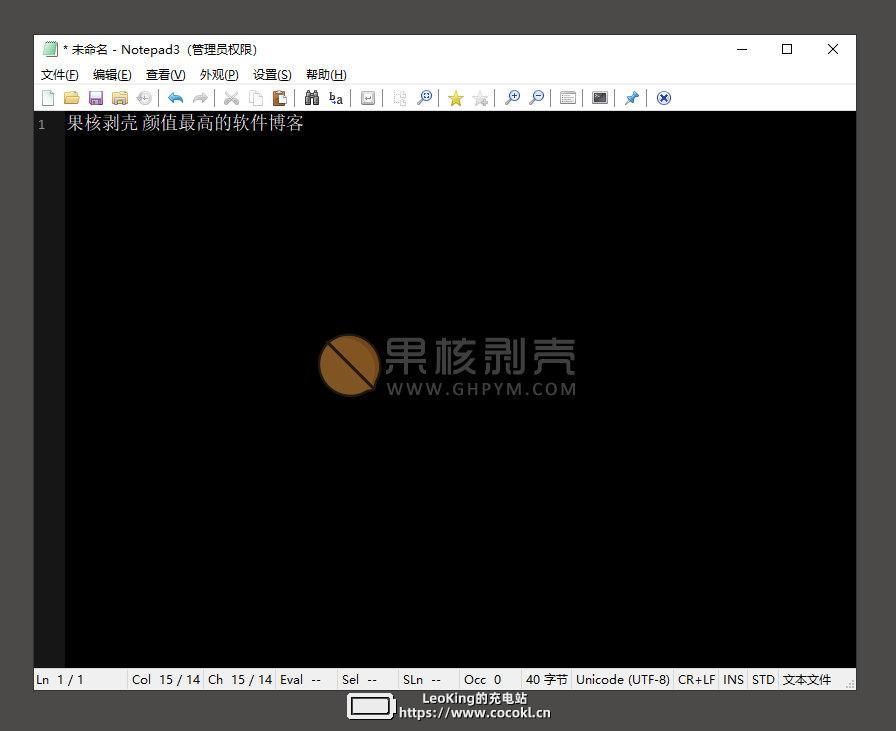Open favorites with the gold star
The width and height of the screenshot is (896, 731).
(x=455, y=98)
